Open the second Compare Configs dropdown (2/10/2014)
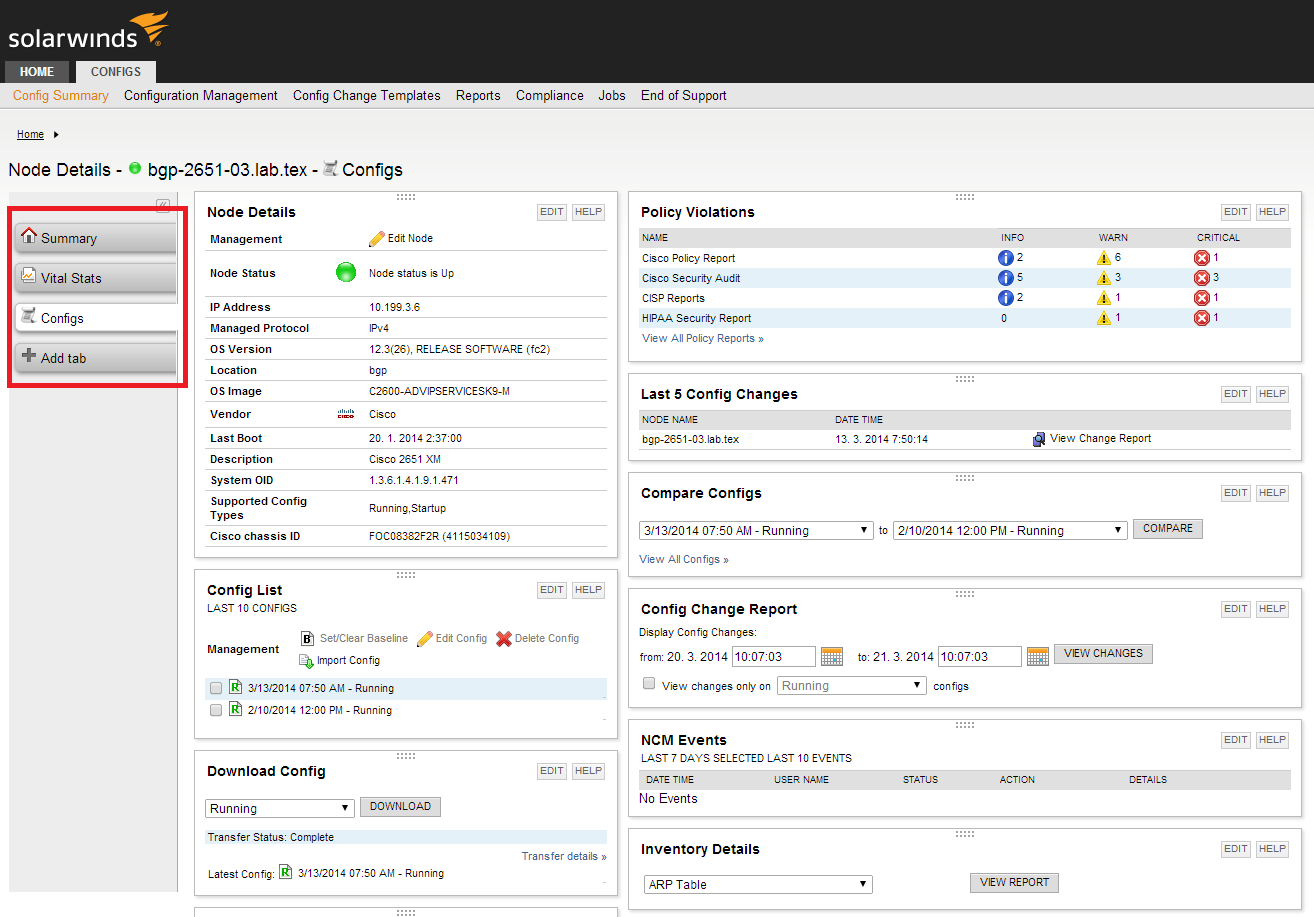 1010,530
